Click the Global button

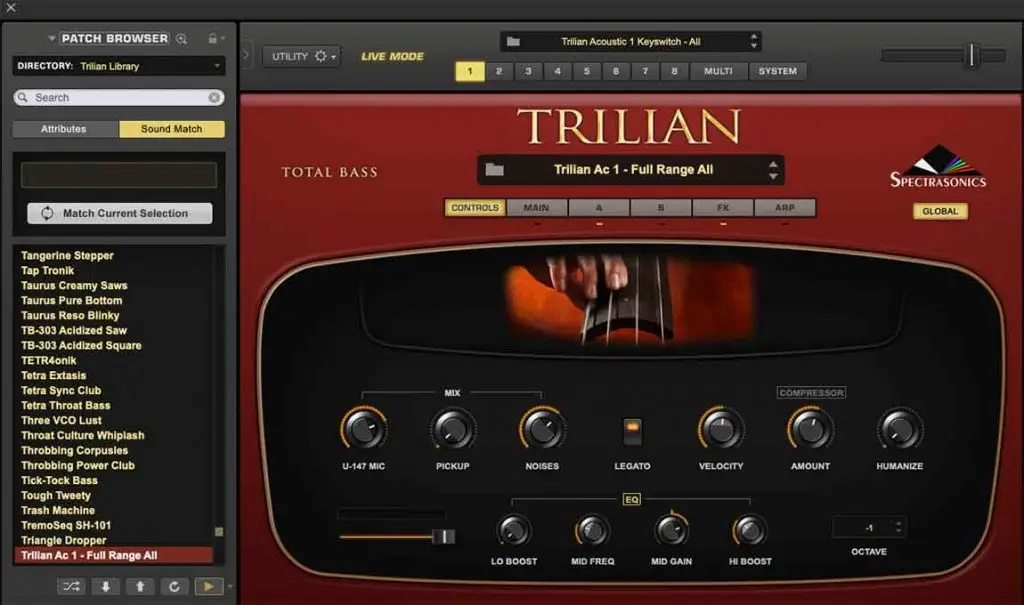tap(939, 211)
